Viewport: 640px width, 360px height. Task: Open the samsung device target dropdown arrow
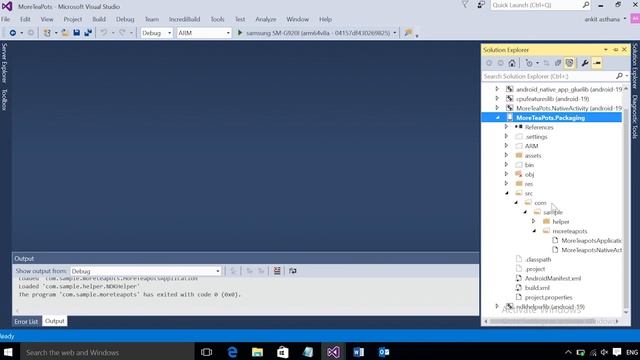[395, 33]
